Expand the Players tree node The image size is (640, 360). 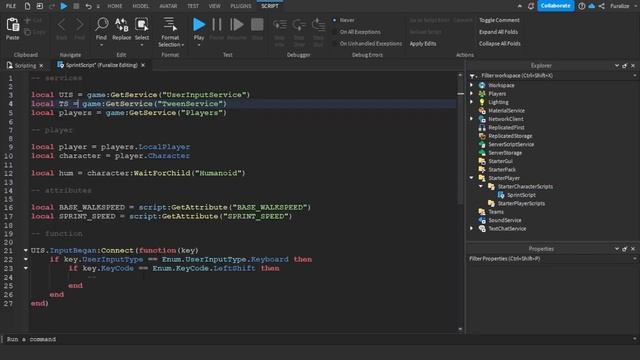[x=471, y=93]
